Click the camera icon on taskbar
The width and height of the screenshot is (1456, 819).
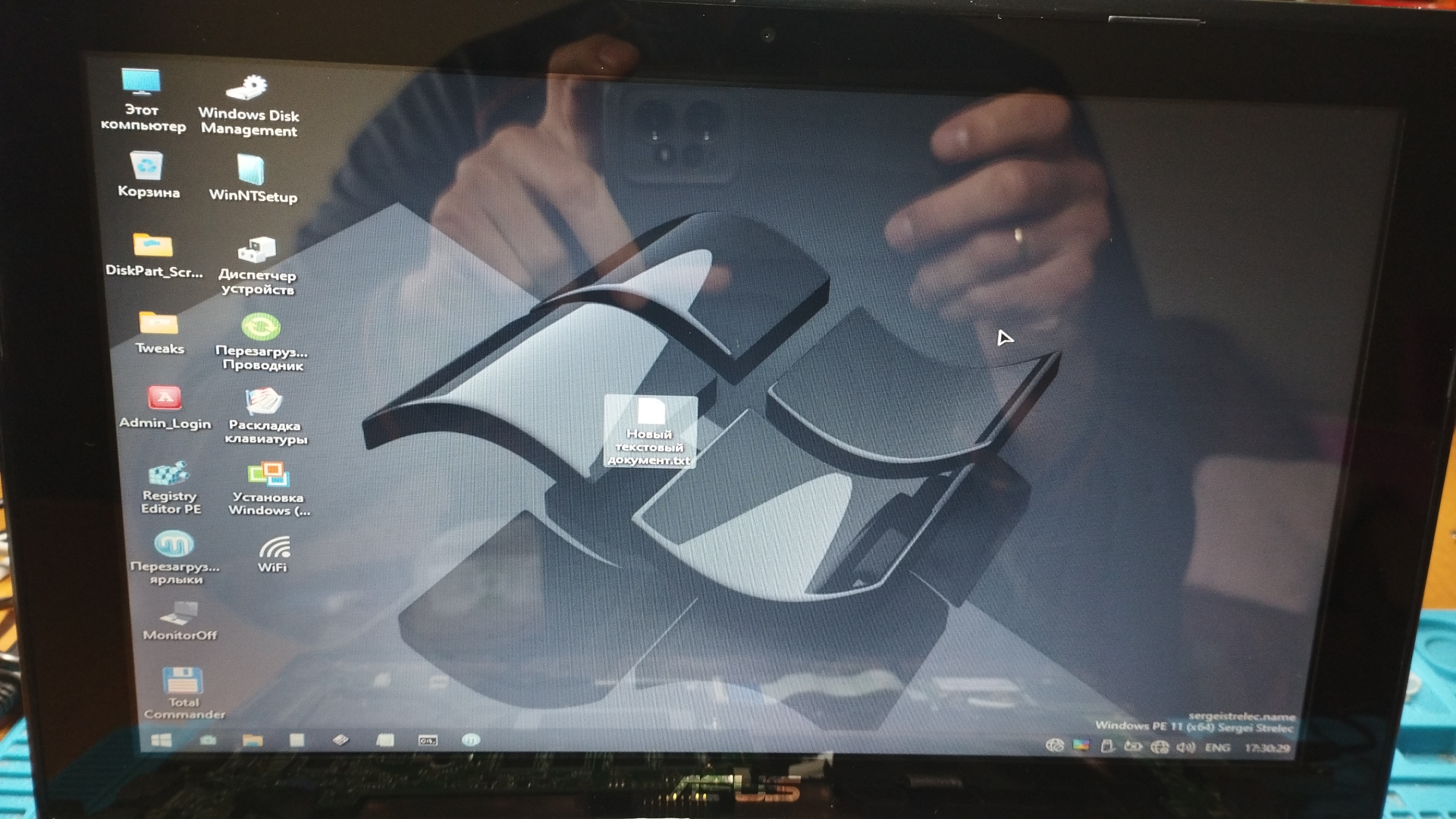pyautogui.click(x=208, y=740)
